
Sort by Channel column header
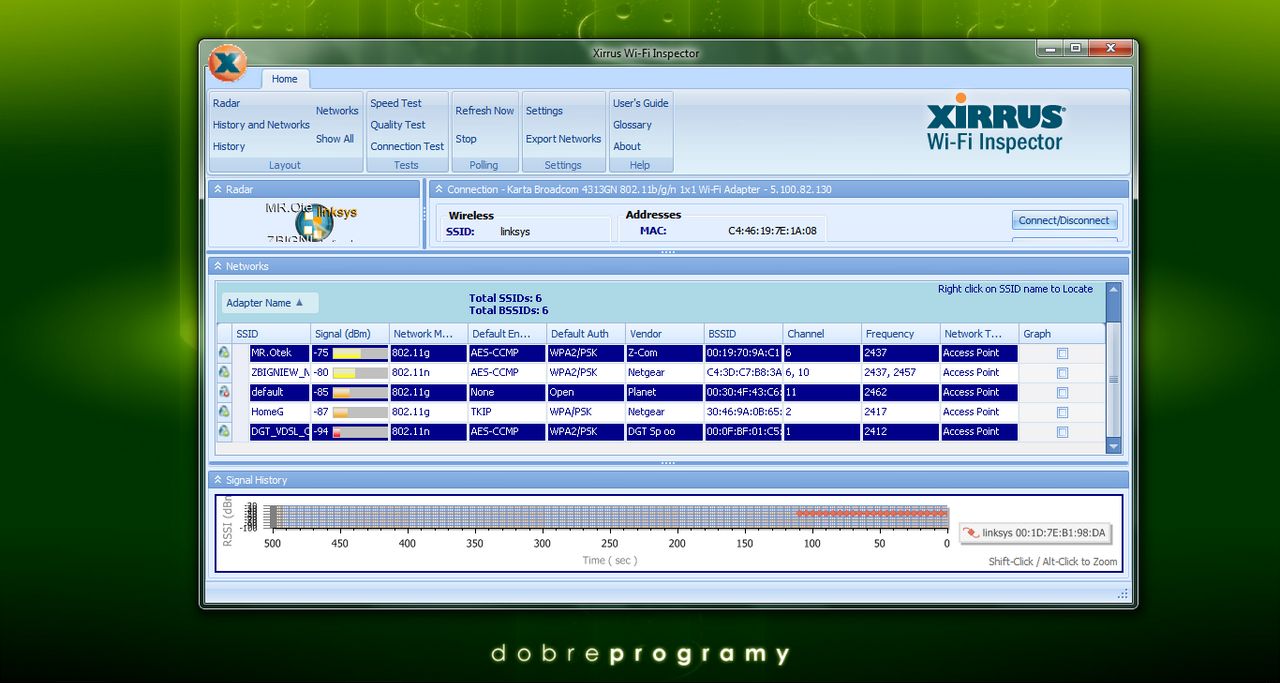pos(822,334)
